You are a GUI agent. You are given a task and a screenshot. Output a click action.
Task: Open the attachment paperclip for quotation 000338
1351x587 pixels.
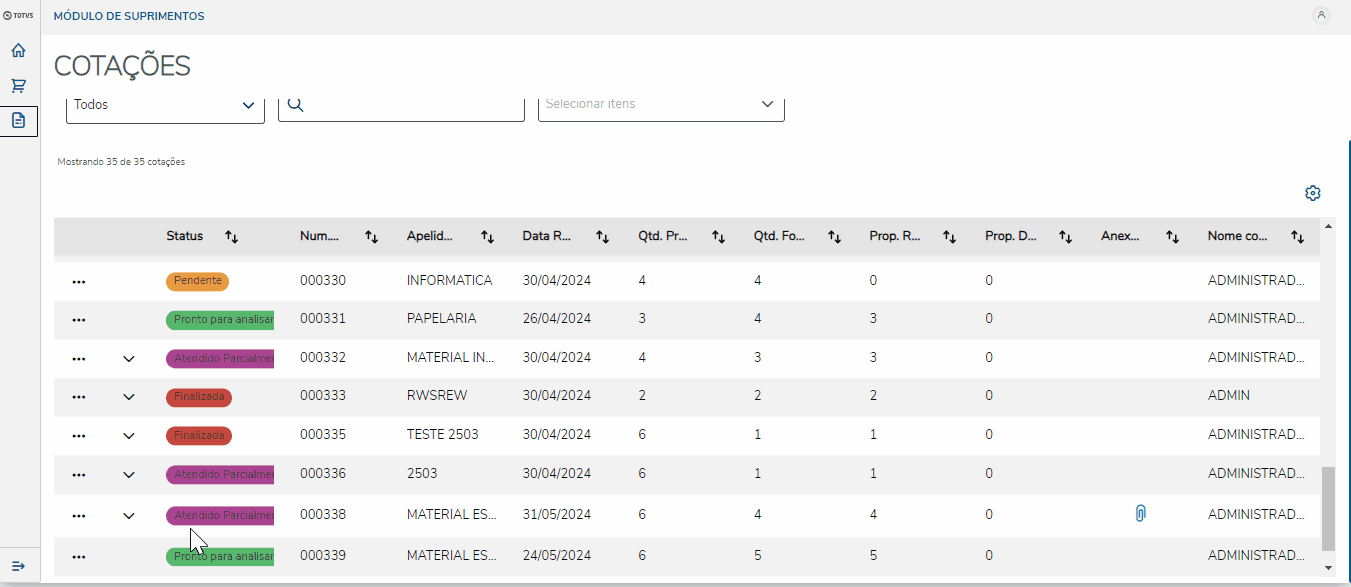pyautogui.click(x=1140, y=514)
